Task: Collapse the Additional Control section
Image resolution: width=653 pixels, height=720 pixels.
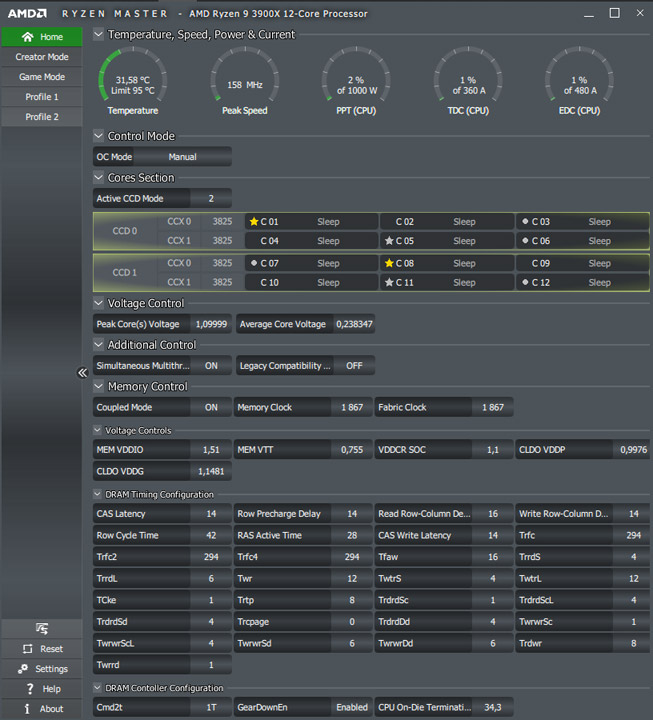Action: pyautogui.click(x=98, y=344)
